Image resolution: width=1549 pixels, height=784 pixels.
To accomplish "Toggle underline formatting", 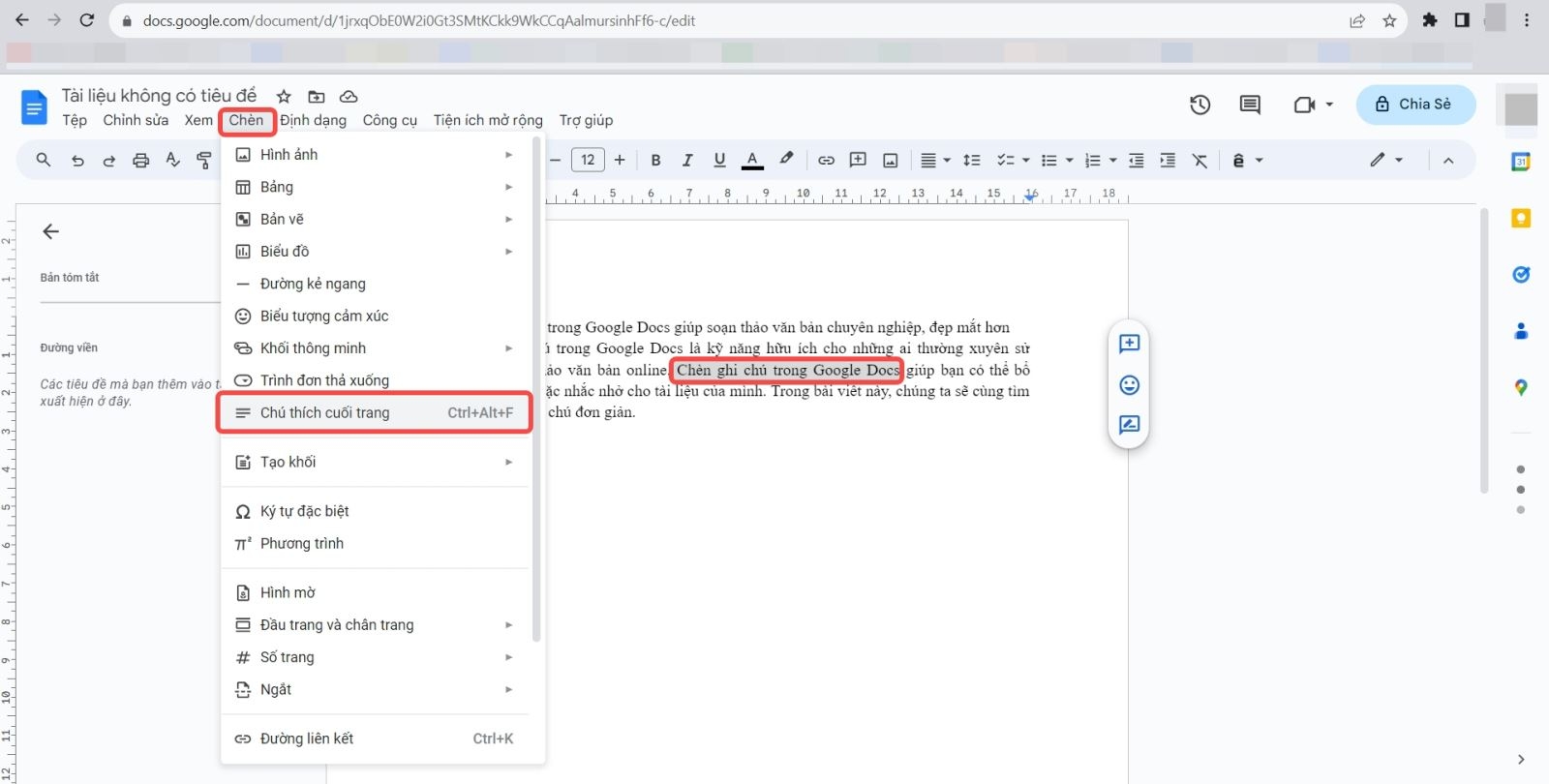I will pos(719,161).
